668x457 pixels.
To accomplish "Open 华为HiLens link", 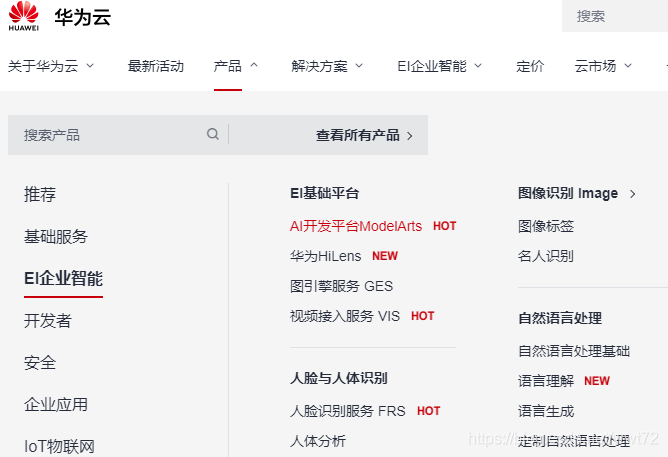I will [x=325, y=256].
